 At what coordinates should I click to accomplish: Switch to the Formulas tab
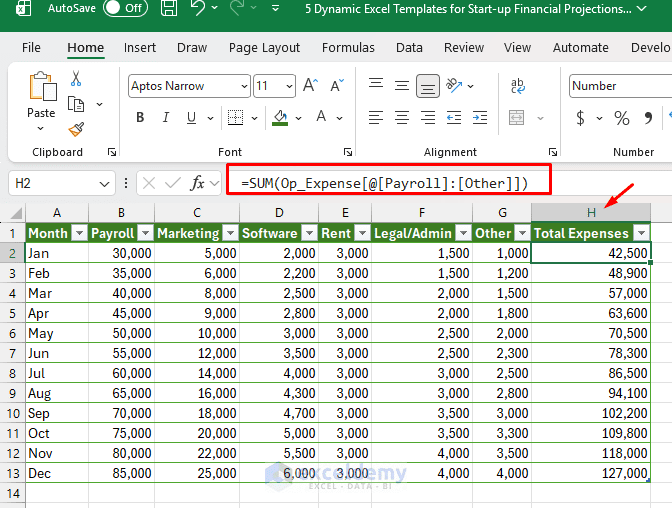pyautogui.click(x=348, y=48)
